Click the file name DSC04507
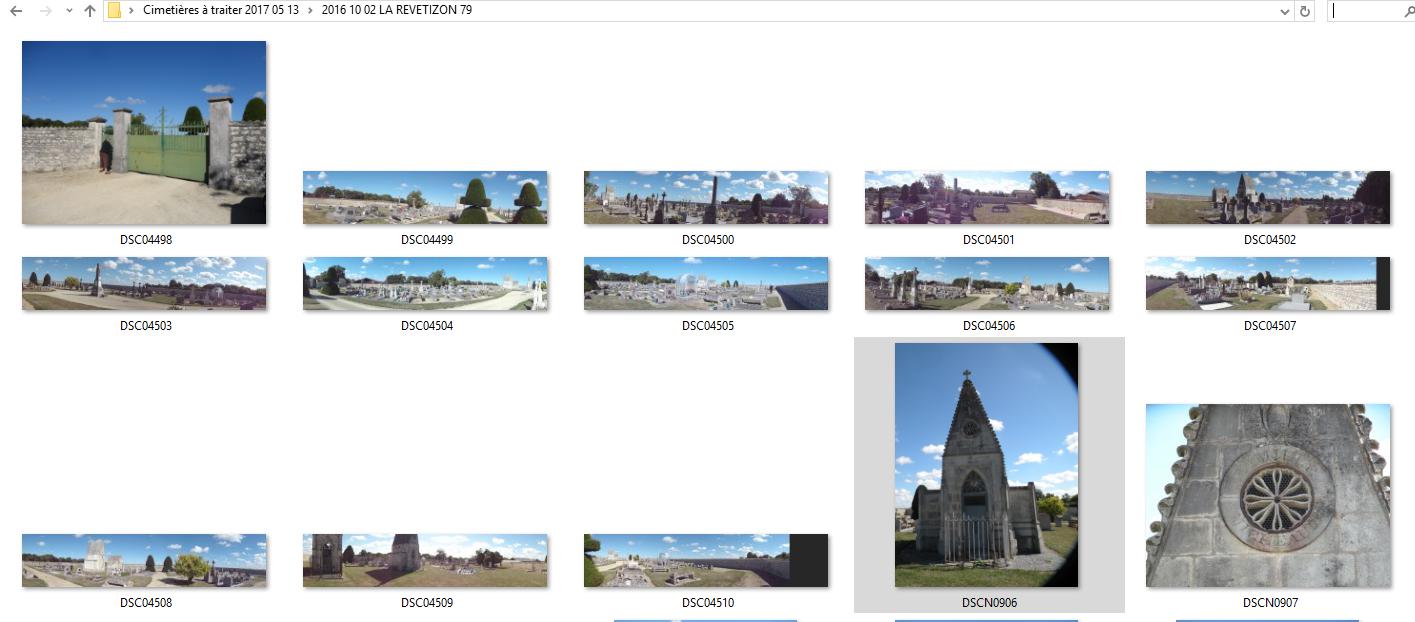1415x622 pixels. 1270,326
